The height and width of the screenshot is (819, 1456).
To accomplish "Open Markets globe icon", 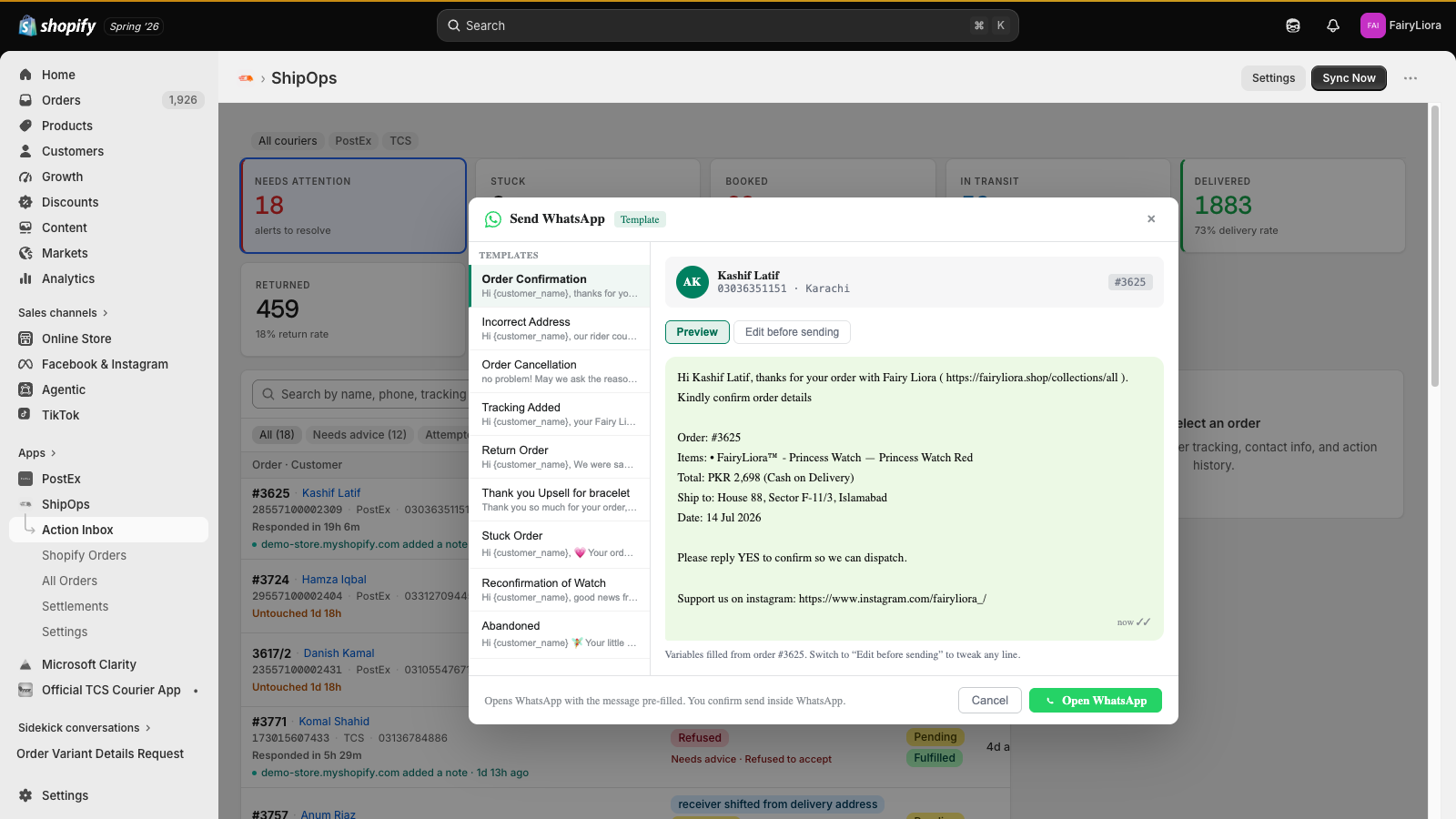I will pyautogui.click(x=25, y=253).
